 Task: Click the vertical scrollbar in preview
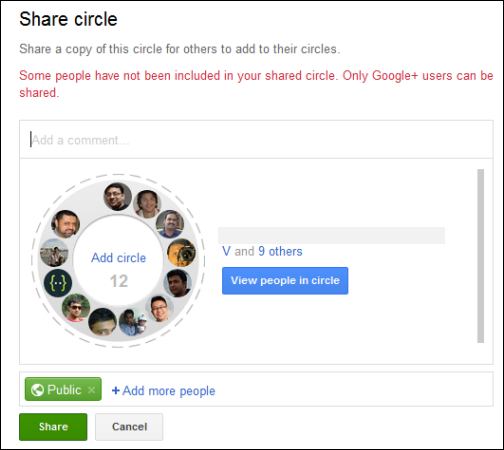coord(480,256)
